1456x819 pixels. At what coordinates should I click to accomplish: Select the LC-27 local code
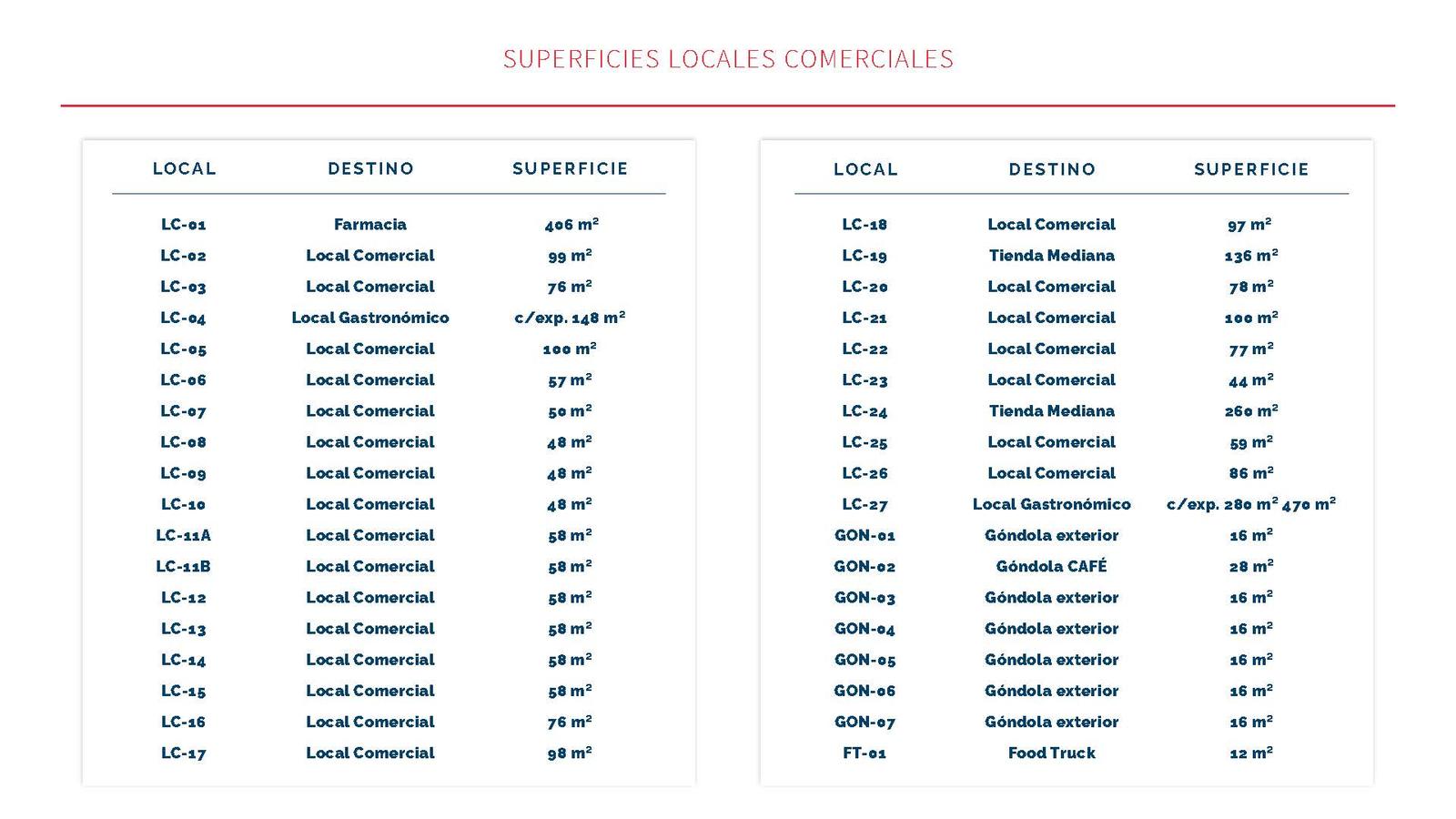(864, 505)
